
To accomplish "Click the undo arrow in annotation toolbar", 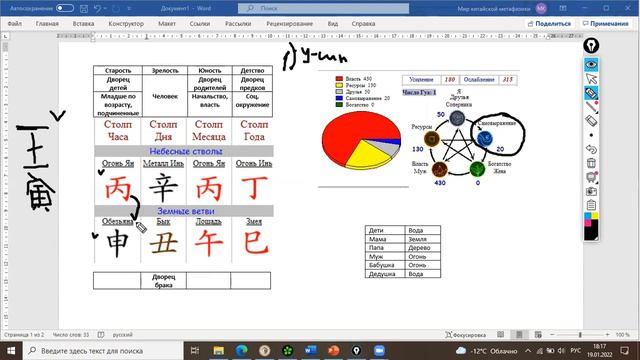I will pyautogui.click(x=591, y=149).
